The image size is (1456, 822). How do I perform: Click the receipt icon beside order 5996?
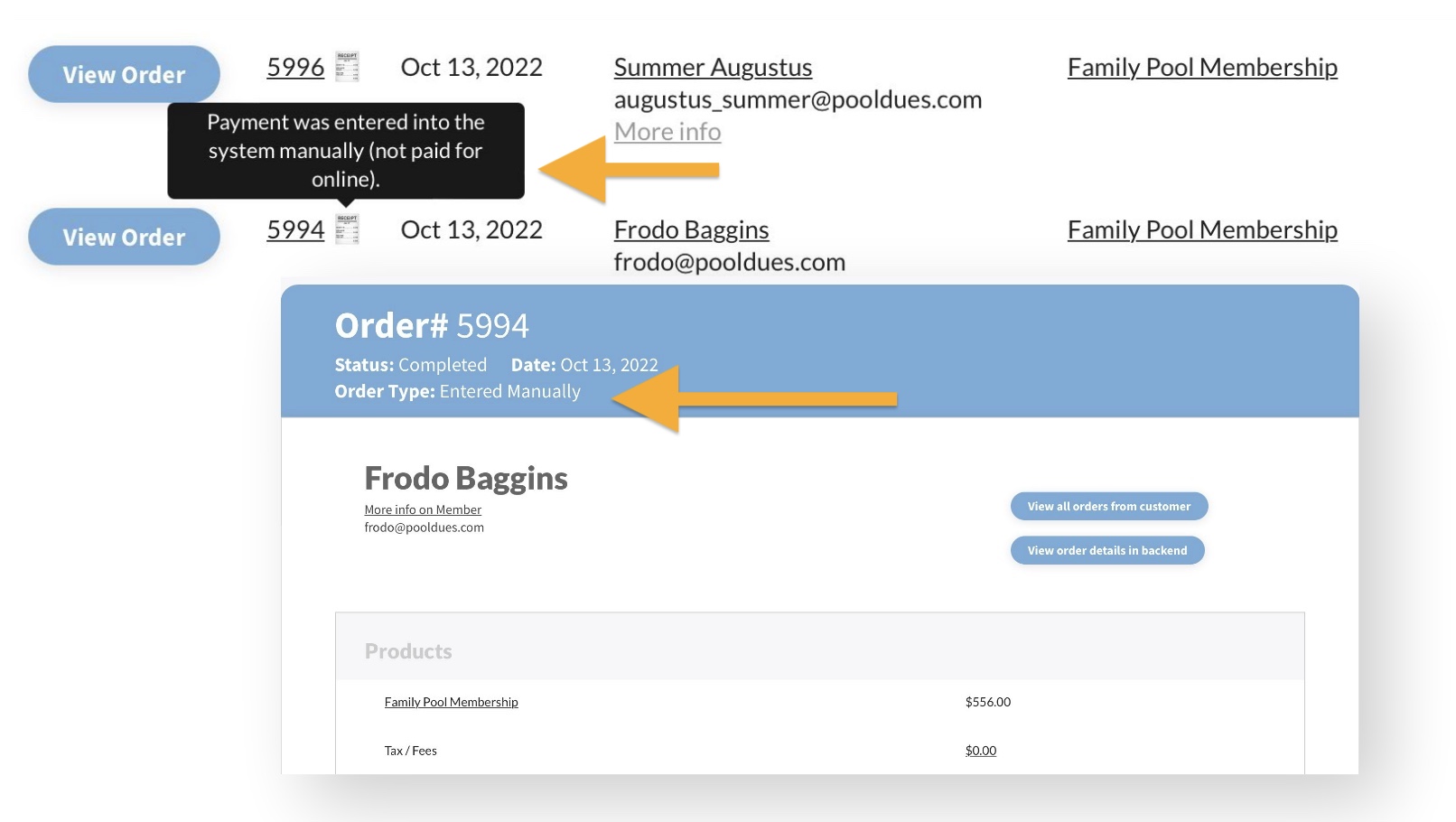347,67
